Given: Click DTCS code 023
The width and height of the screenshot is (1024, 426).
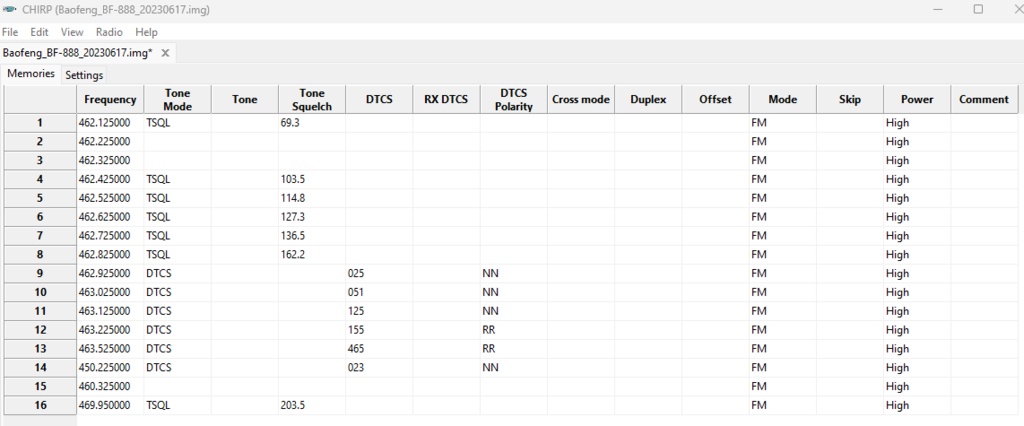Looking at the screenshot, I should [x=379, y=368].
